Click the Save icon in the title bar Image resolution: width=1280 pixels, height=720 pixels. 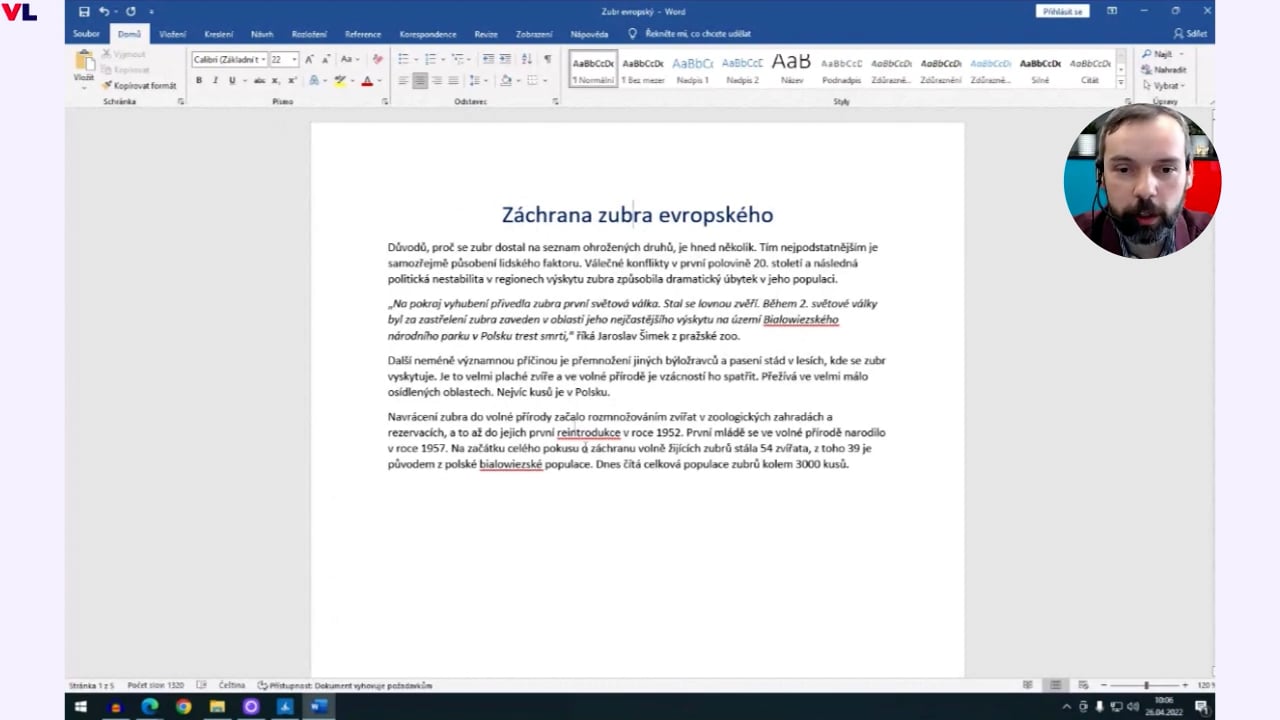tap(84, 11)
